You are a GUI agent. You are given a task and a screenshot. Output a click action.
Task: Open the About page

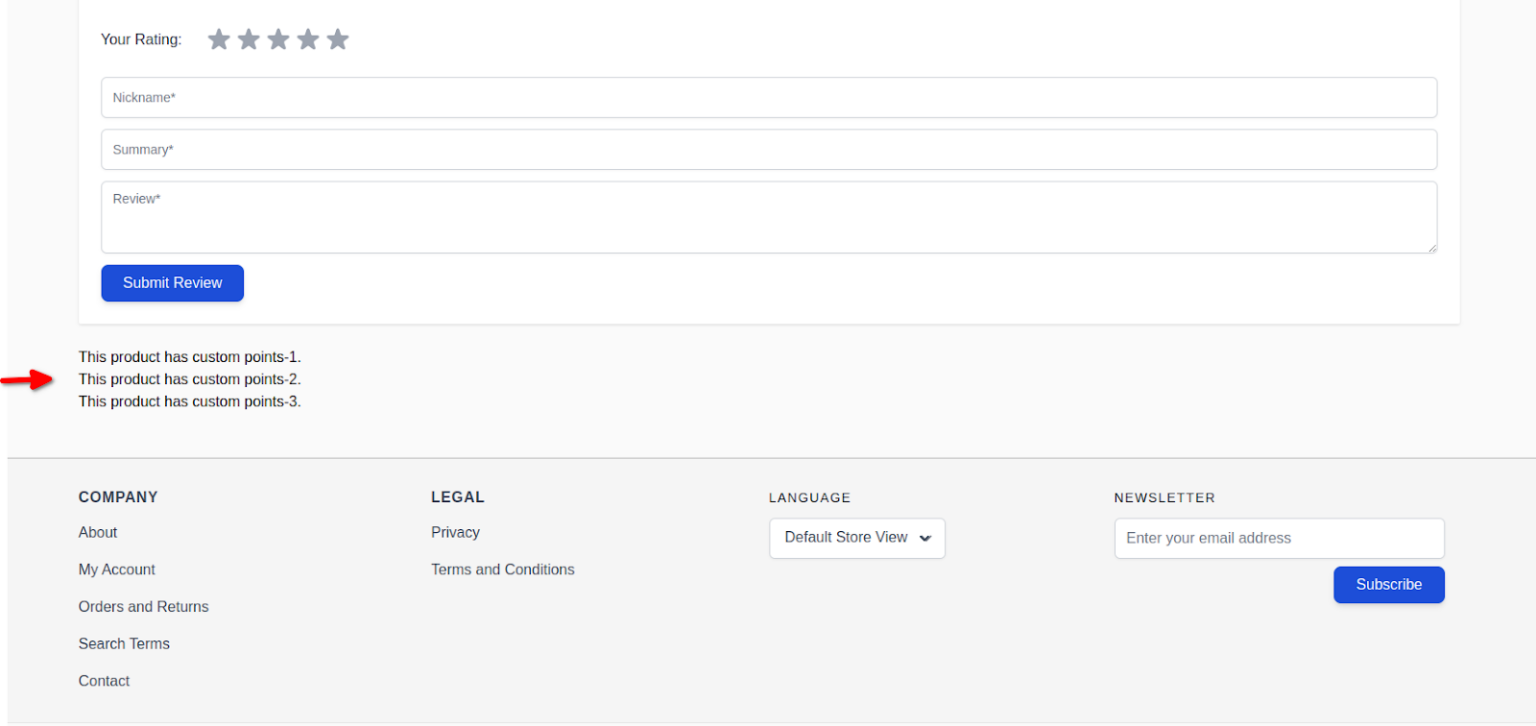click(97, 532)
